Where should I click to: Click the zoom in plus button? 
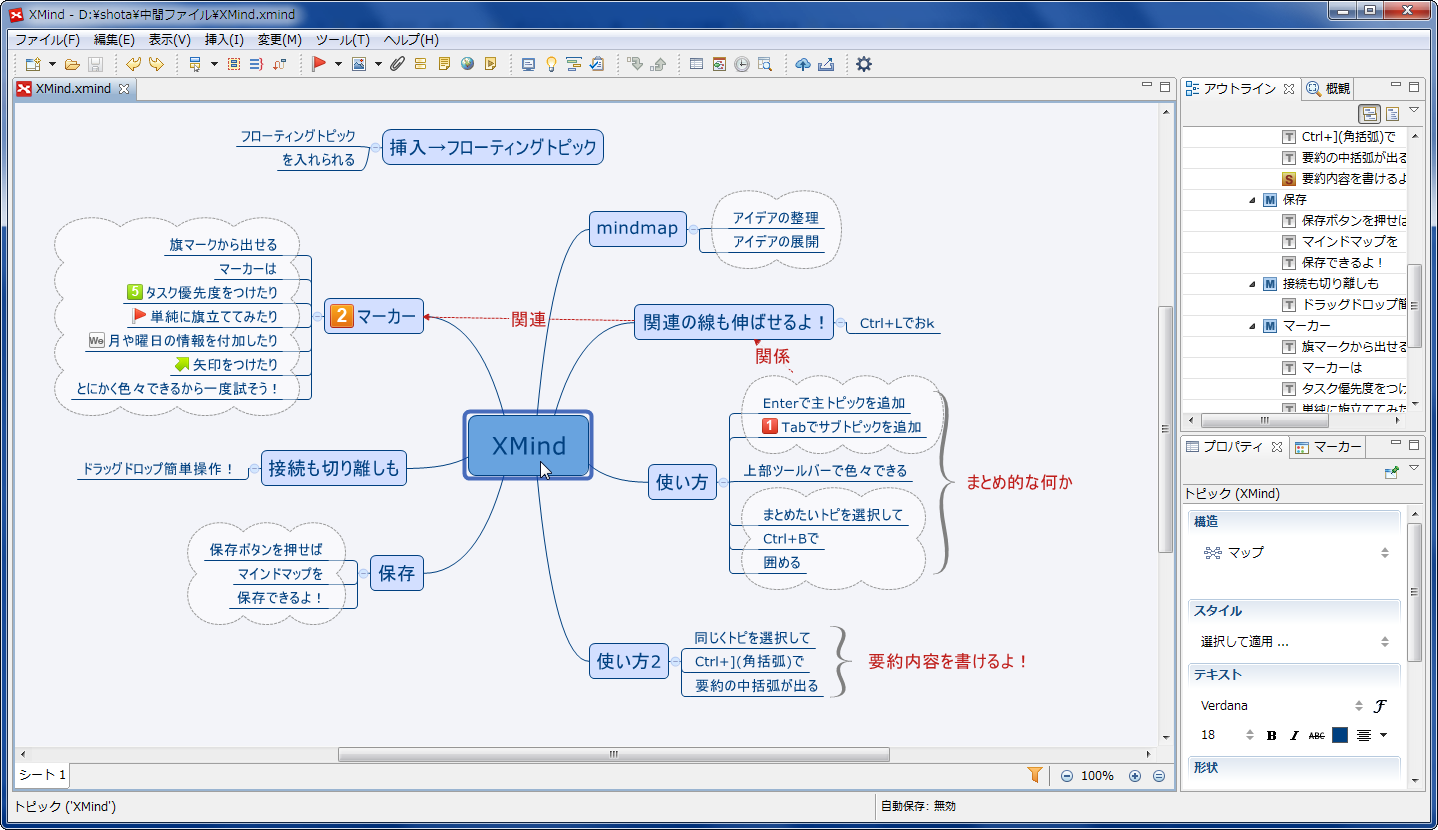pyautogui.click(x=1135, y=776)
